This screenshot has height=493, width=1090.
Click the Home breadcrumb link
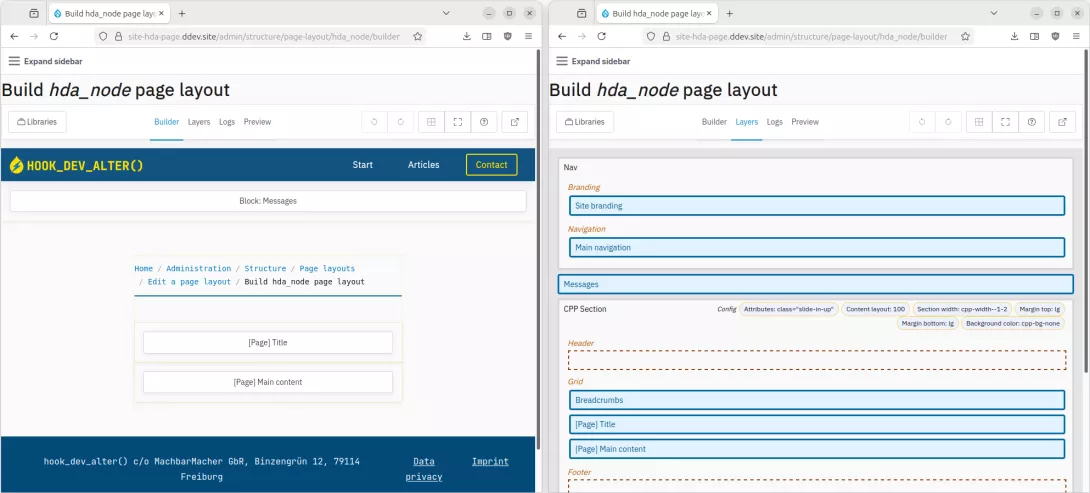(x=143, y=268)
